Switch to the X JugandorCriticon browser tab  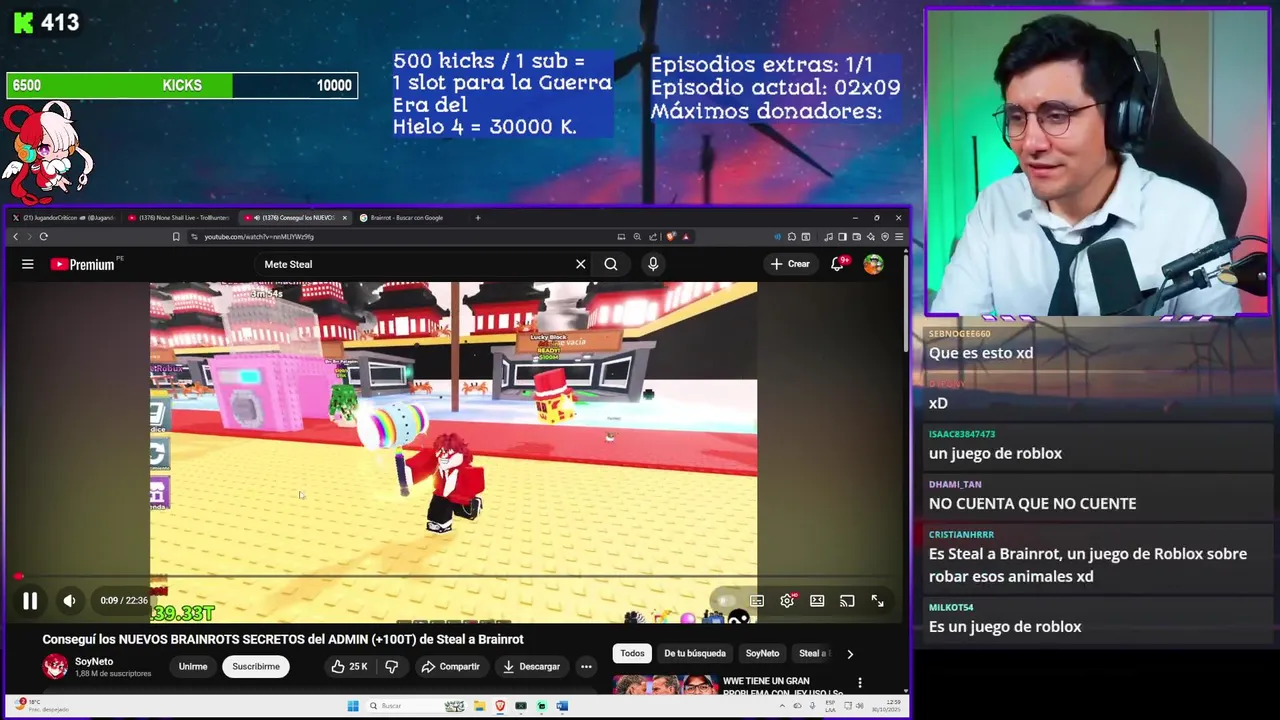click(64, 217)
